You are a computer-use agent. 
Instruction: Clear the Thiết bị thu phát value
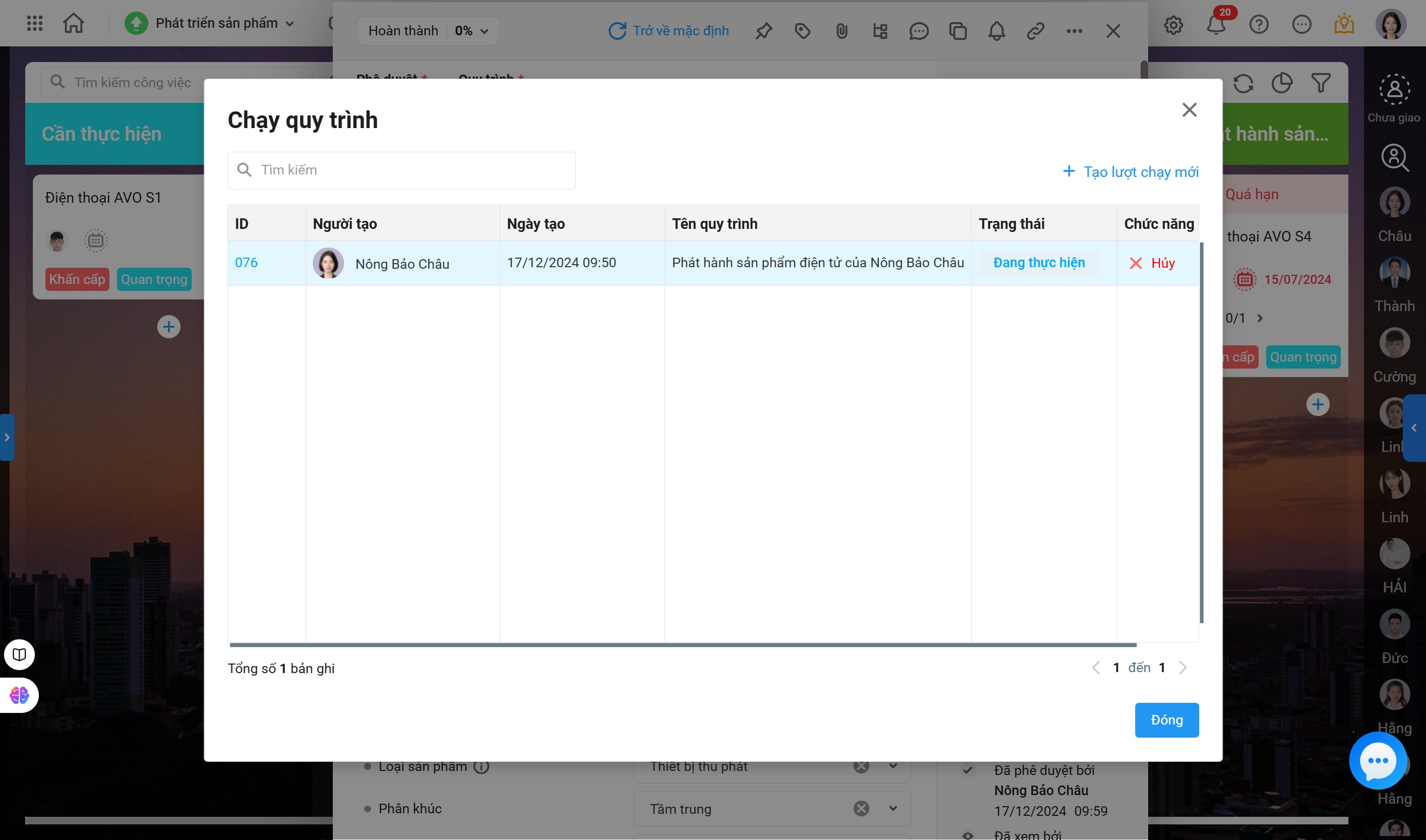click(x=861, y=766)
